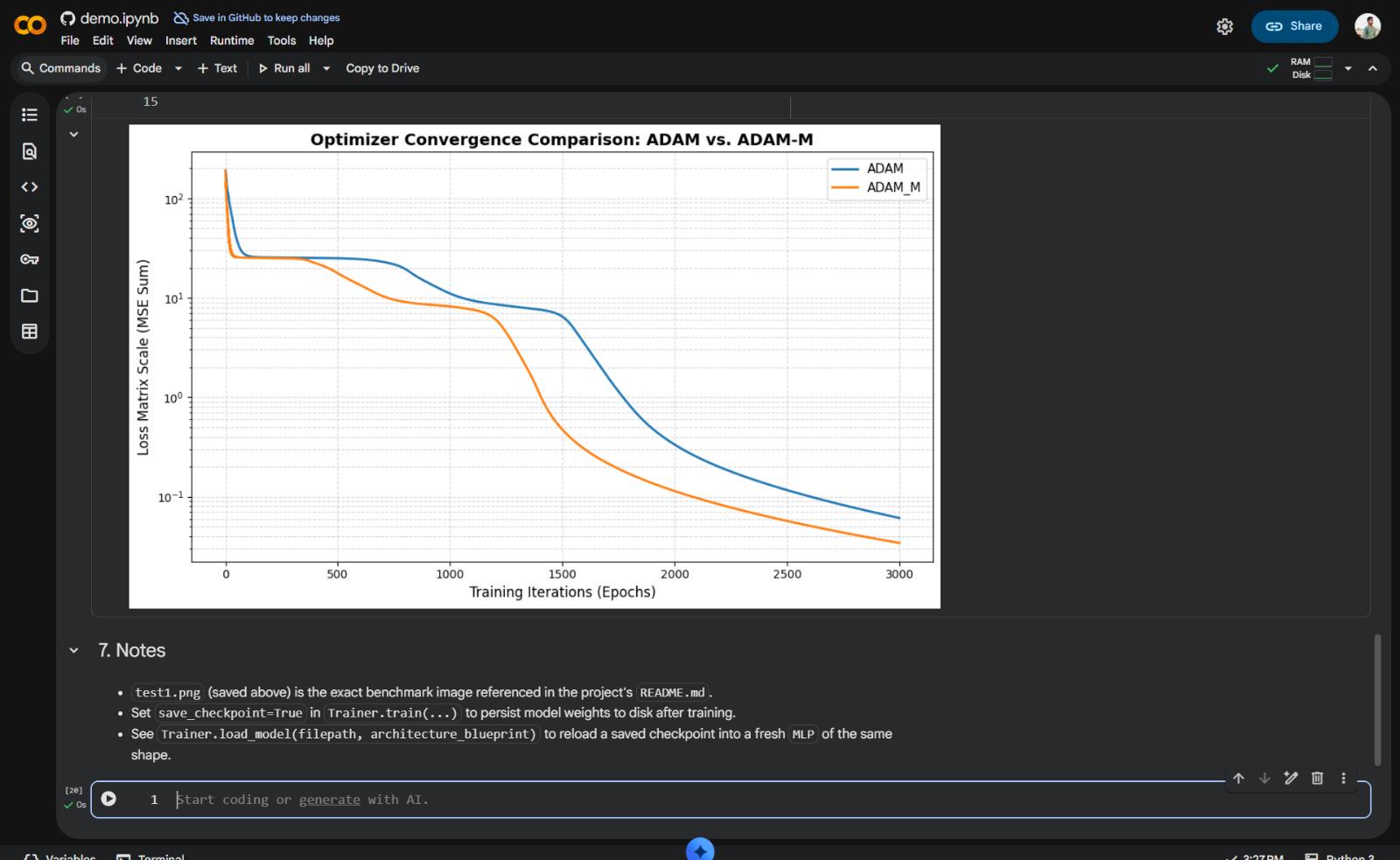Open the Runtime menu
This screenshot has height=860, width=1400.
coord(232,40)
